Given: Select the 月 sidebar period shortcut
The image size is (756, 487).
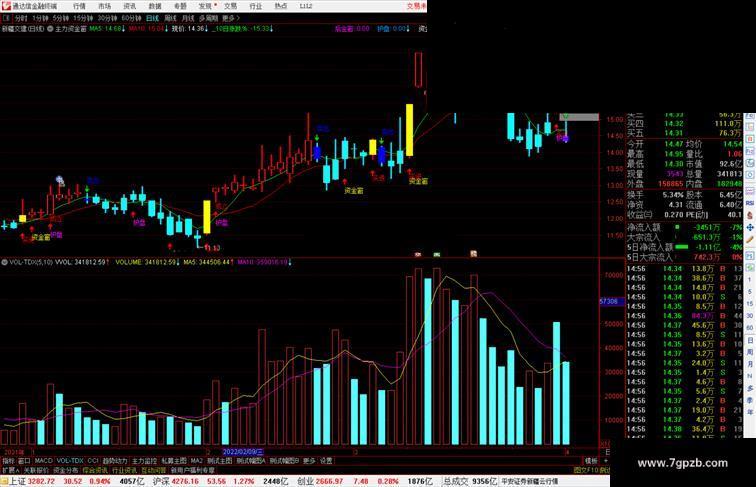Looking at the screenshot, I should [750, 364].
